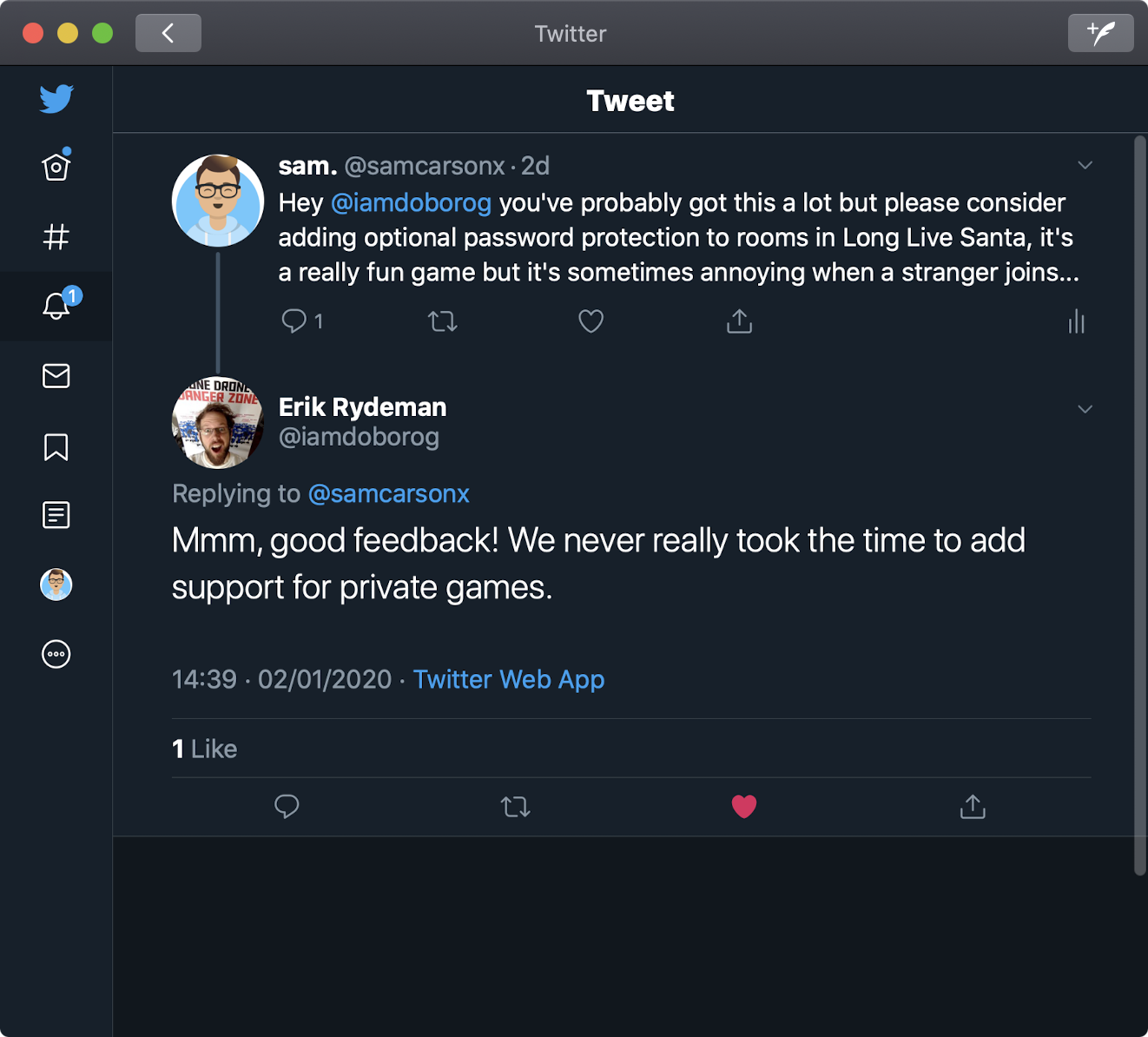This screenshot has height=1037, width=1148.
Task: Open share menu for Erik's reply
Action: click(x=973, y=807)
